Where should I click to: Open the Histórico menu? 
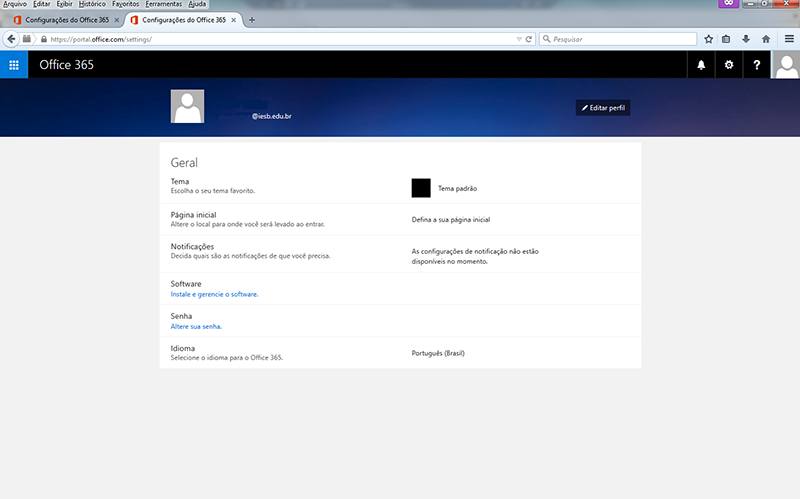(x=92, y=4)
